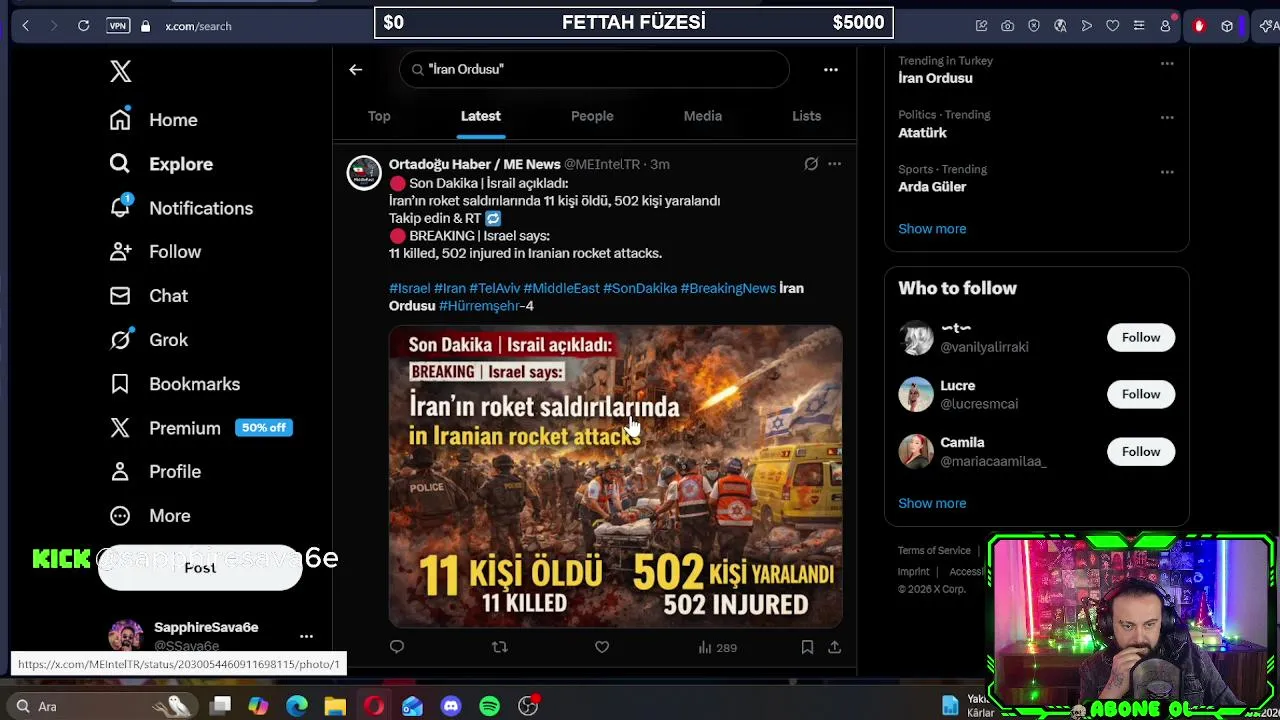The height and width of the screenshot is (720, 1280).
Task: Open the #BreakingNews hashtag
Action: point(728,288)
